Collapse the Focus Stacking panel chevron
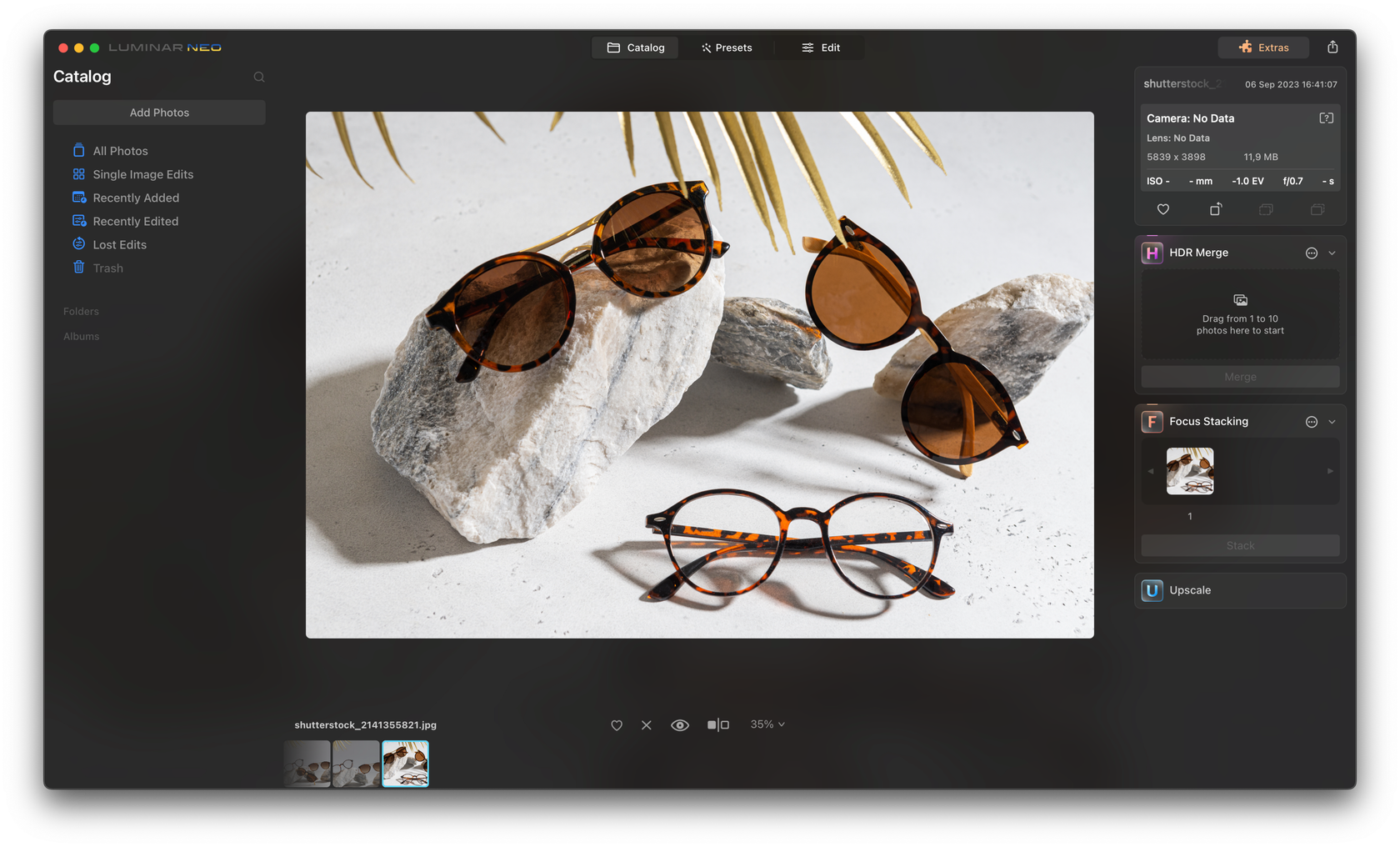Image resolution: width=1400 pixels, height=847 pixels. click(1332, 422)
